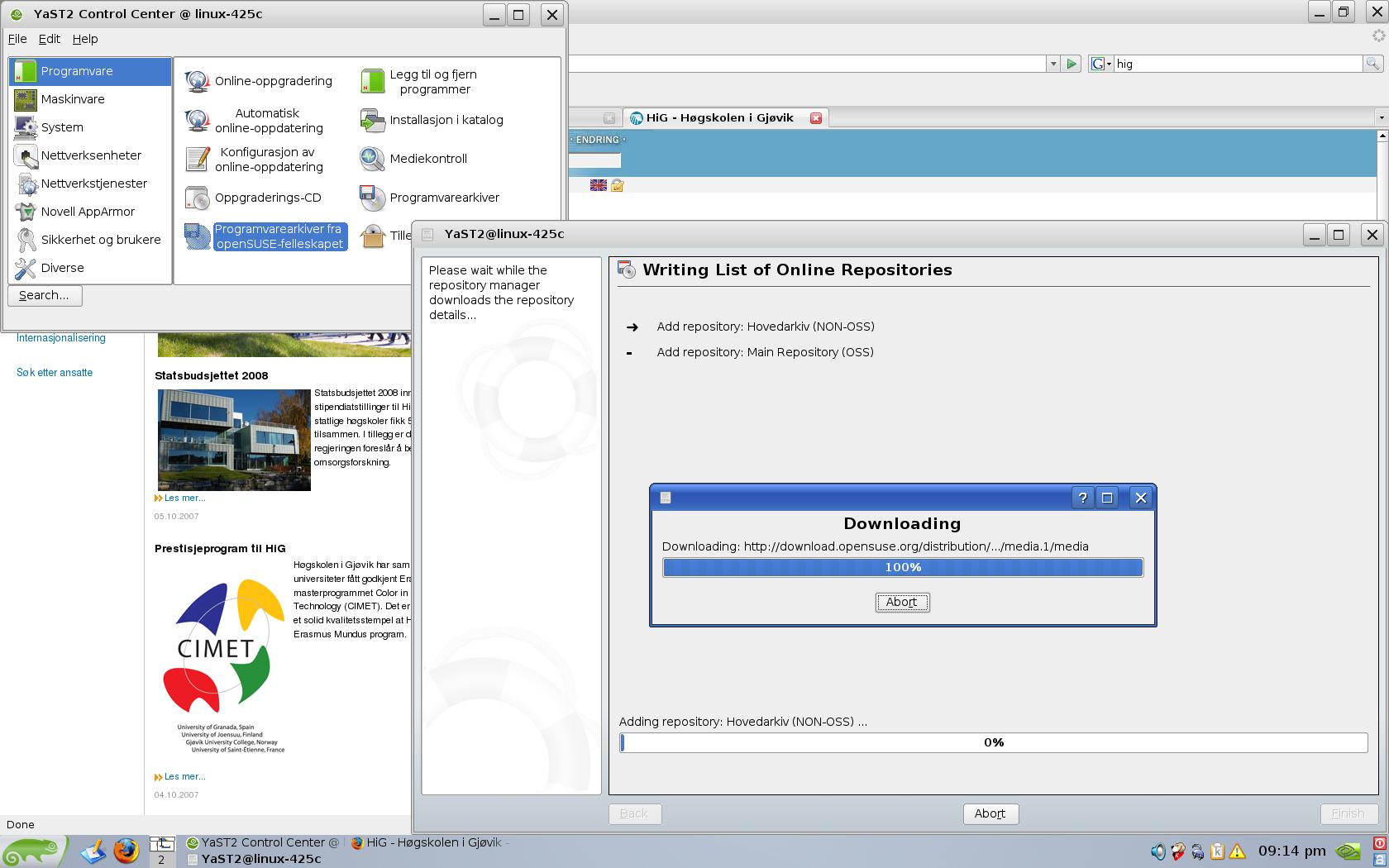Switch to HiG - Høgskolen i Gjøvik tab
The height and width of the screenshot is (868, 1389).
click(x=718, y=118)
